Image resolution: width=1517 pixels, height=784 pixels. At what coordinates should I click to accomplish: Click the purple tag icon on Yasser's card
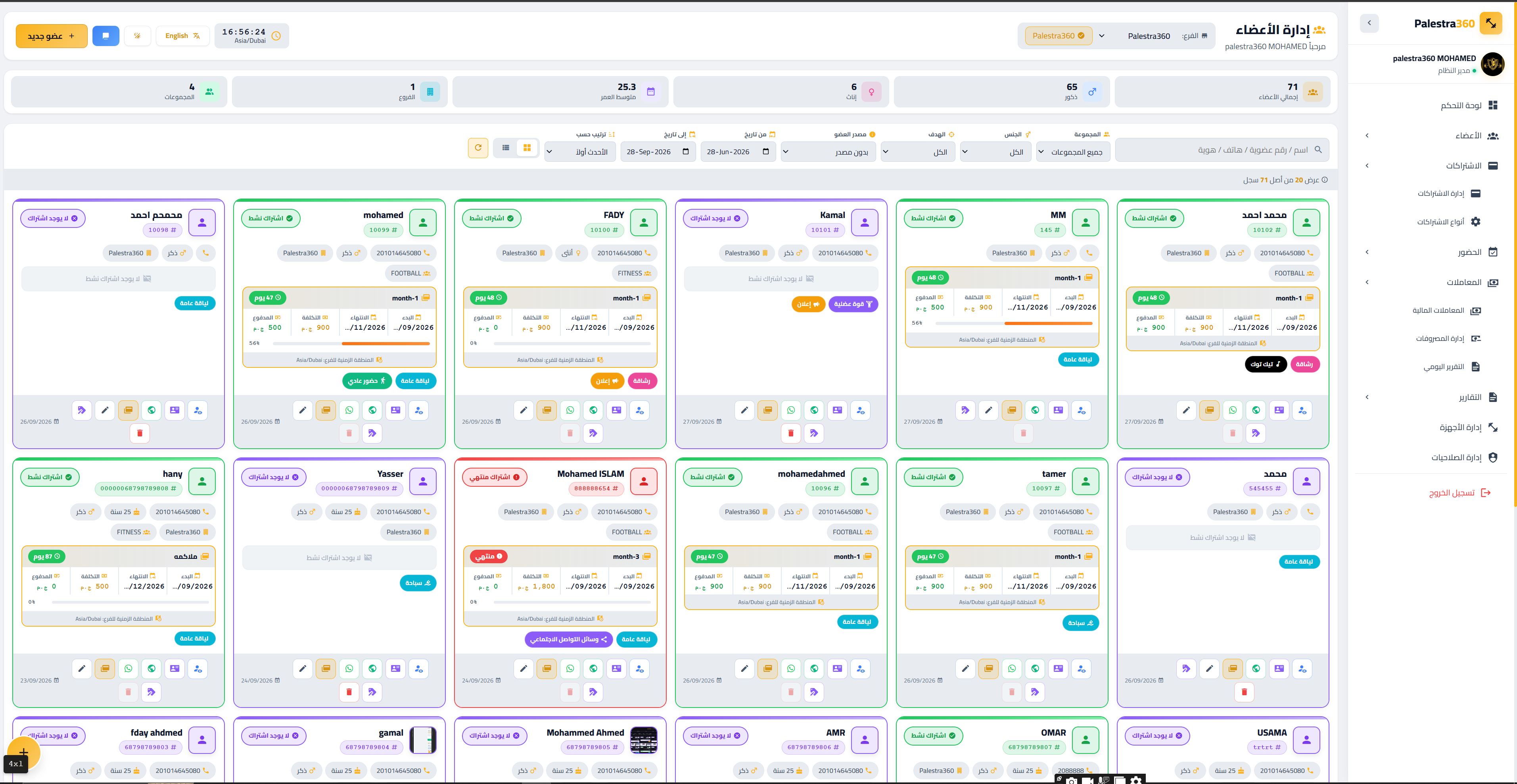[x=372, y=692]
